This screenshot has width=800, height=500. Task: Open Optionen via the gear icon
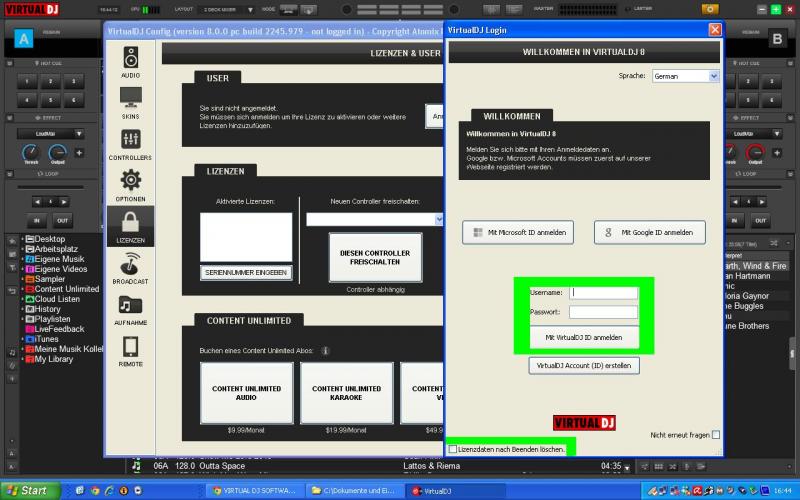coord(131,184)
